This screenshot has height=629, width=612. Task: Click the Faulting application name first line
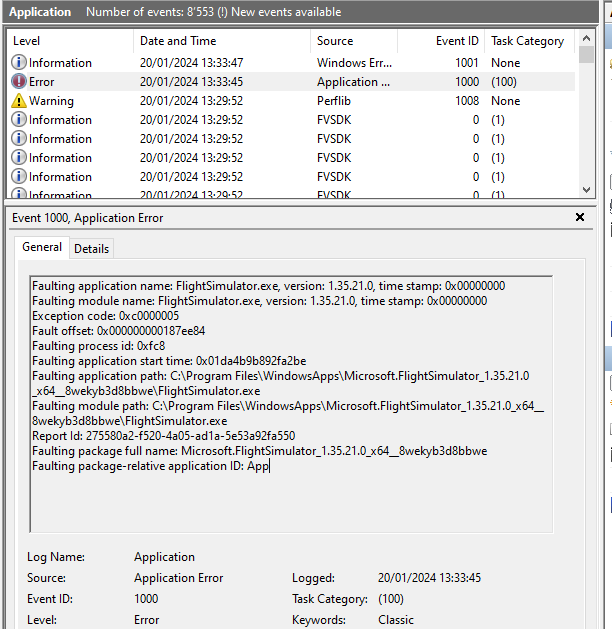click(x=268, y=286)
